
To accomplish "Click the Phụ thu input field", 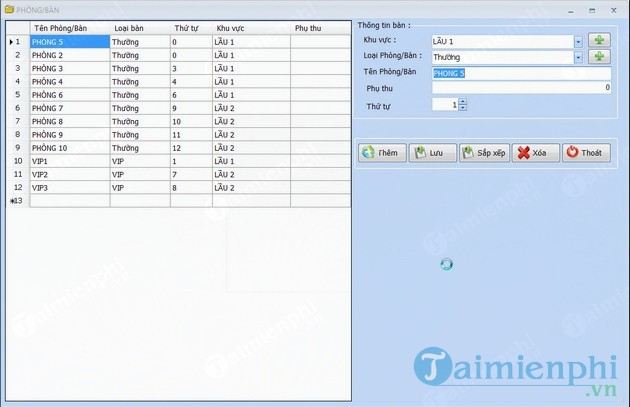I will click(520, 88).
